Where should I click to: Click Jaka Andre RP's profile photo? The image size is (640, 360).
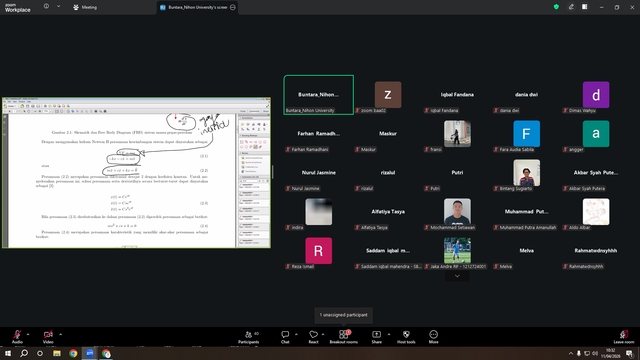click(457, 251)
